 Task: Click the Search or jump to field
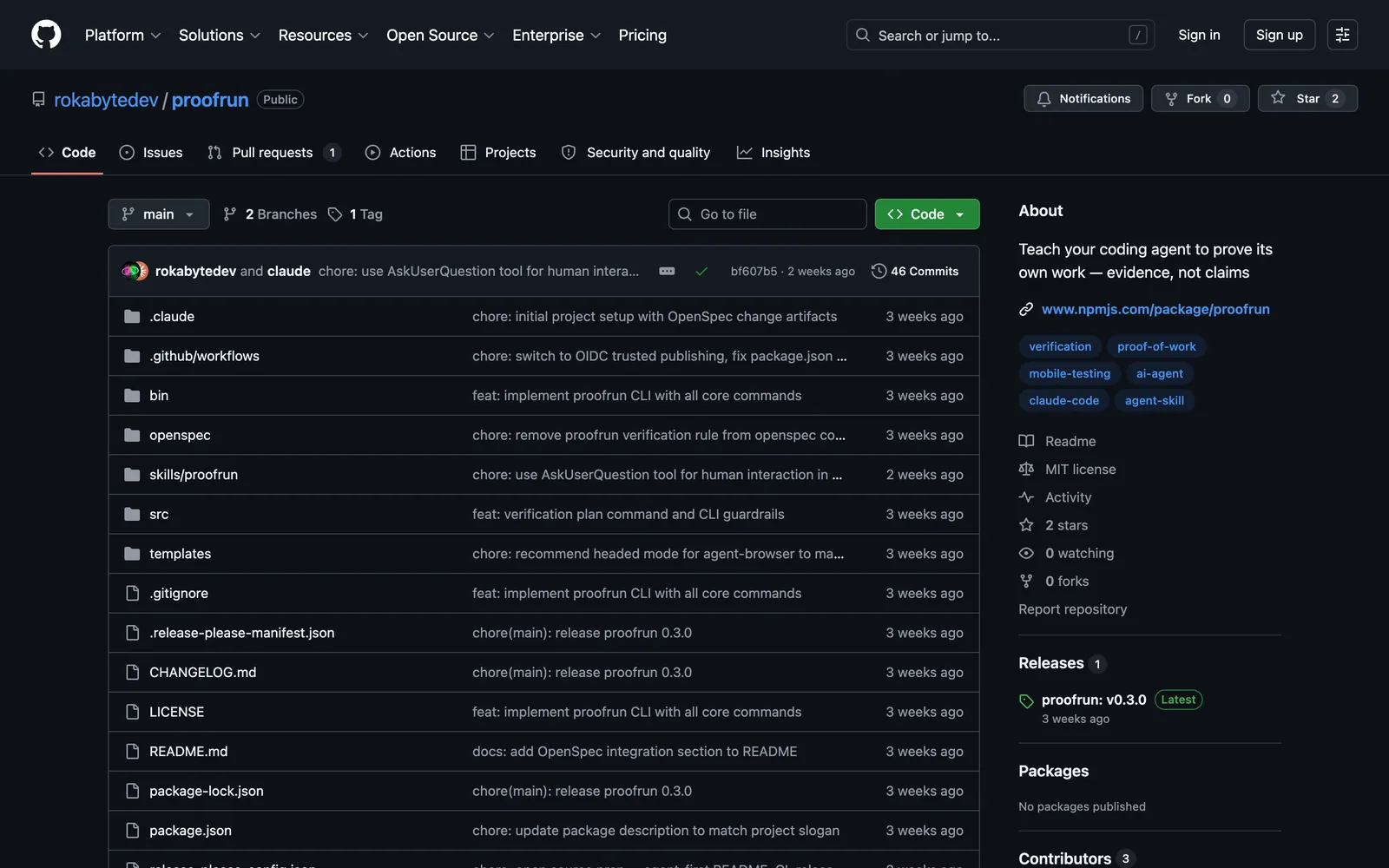pyautogui.click(x=1000, y=35)
